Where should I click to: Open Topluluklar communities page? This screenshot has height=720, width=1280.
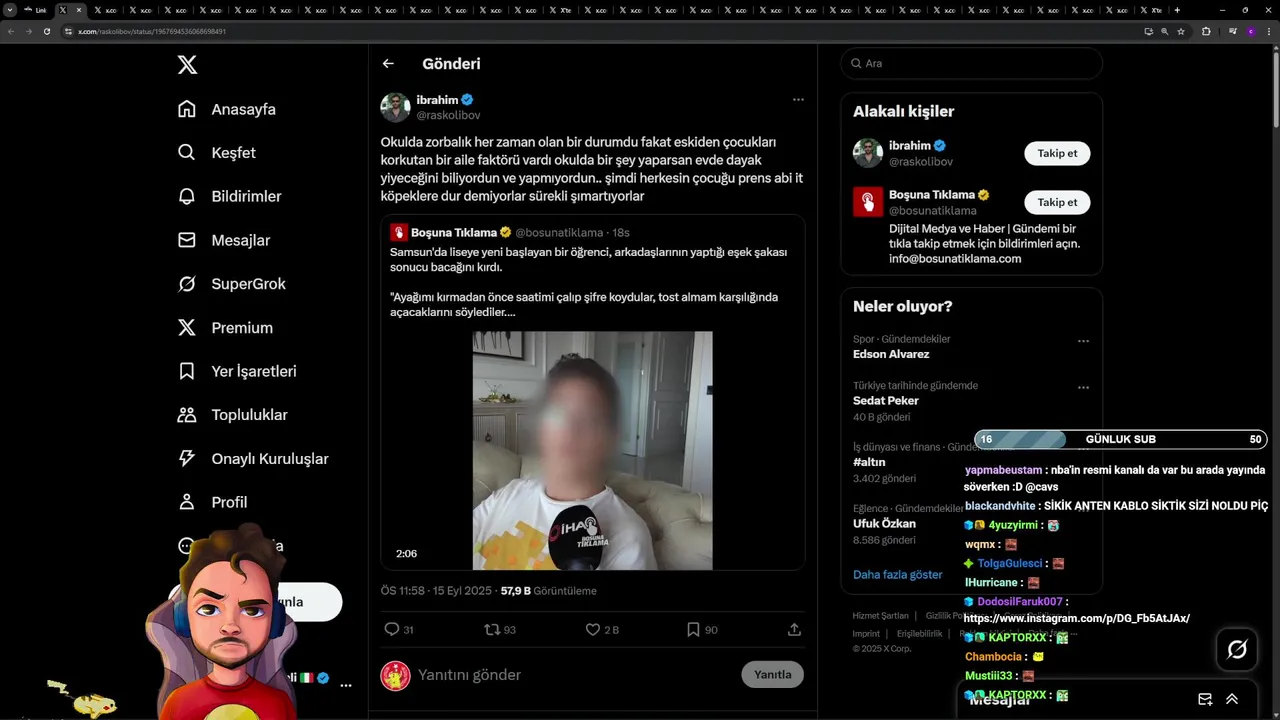(232, 415)
